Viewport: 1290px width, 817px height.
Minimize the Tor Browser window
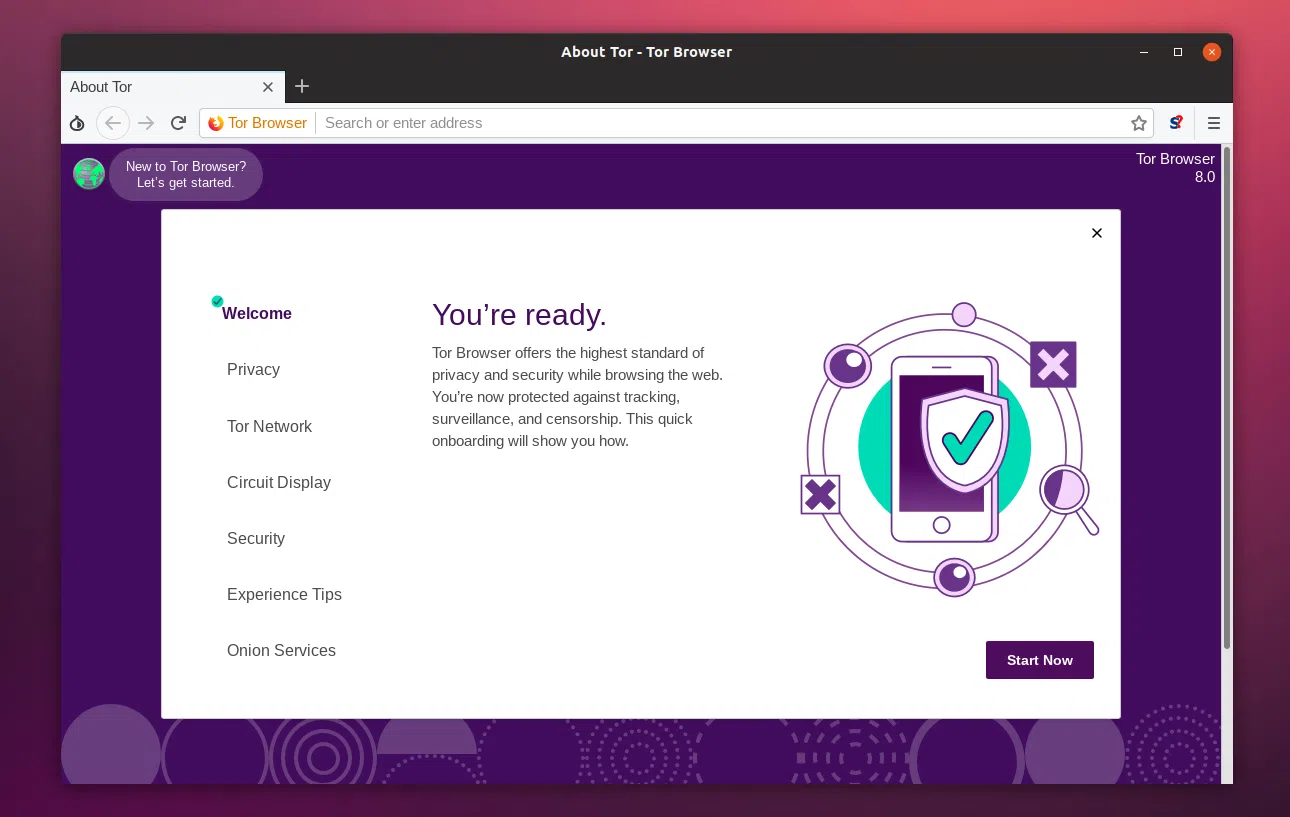pos(1144,52)
